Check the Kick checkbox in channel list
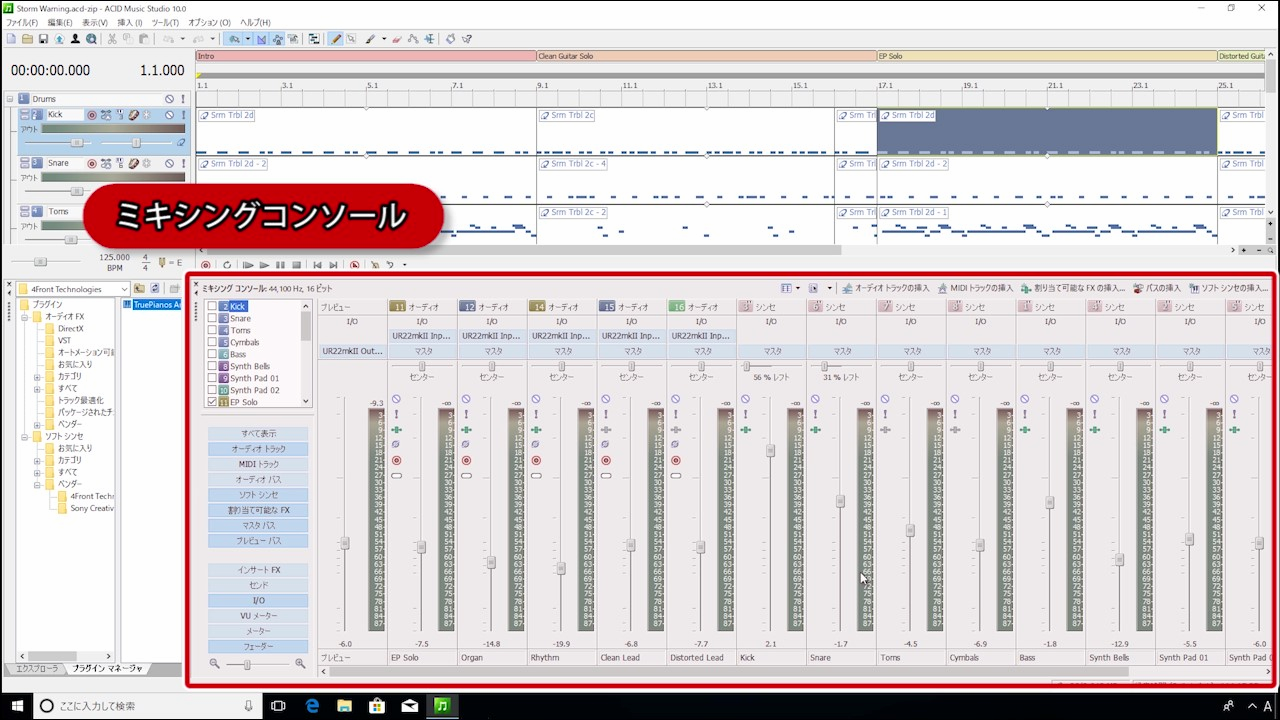1280x720 pixels. click(212, 306)
